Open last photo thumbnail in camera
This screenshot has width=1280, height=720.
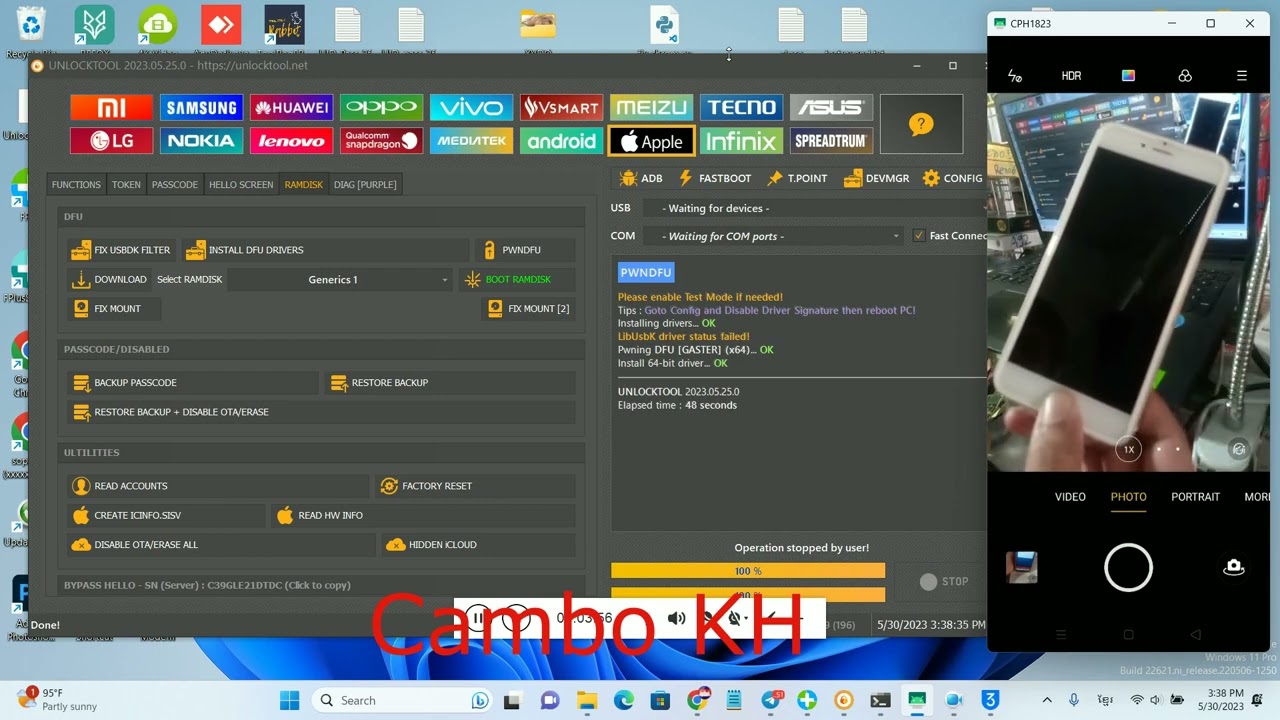point(1021,567)
